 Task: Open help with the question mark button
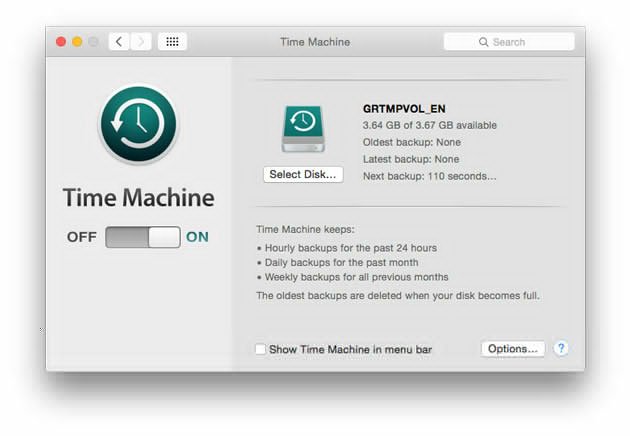point(561,348)
